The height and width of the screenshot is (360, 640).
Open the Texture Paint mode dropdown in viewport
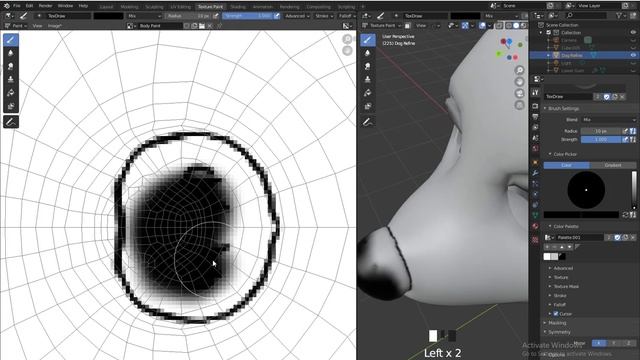381,25
